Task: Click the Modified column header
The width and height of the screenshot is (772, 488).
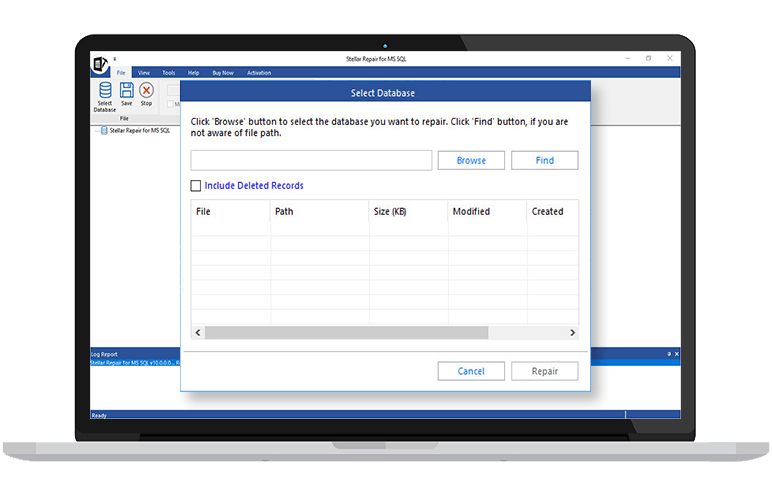Action: coord(487,212)
